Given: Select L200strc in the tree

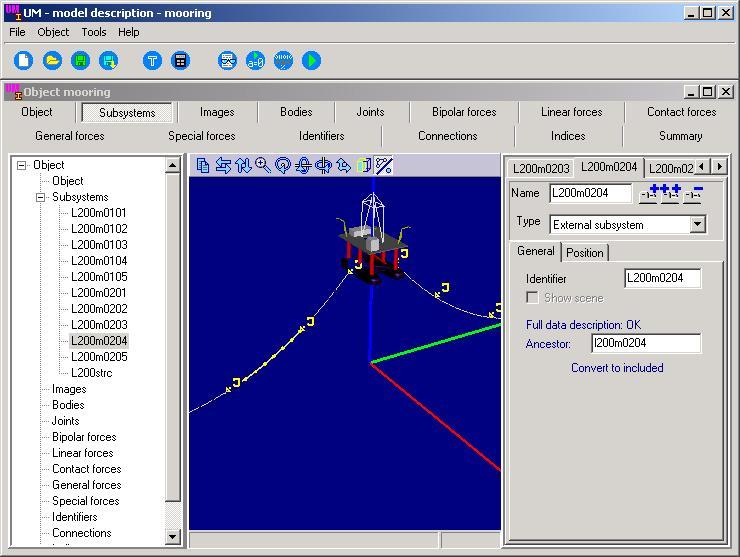Looking at the screenshot, I should [x=92, y=373].
